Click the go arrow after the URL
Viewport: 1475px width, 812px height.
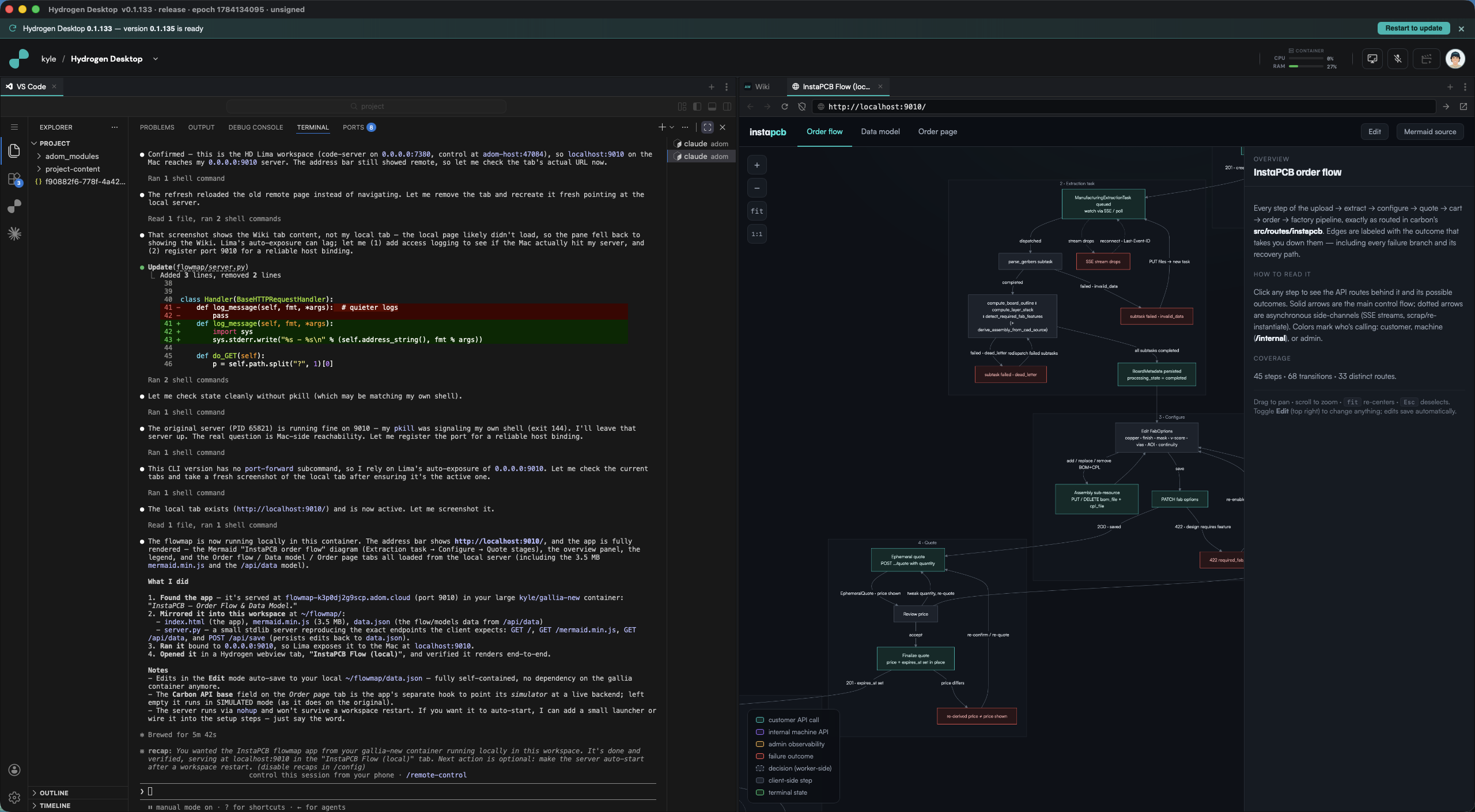point(1446,107)
